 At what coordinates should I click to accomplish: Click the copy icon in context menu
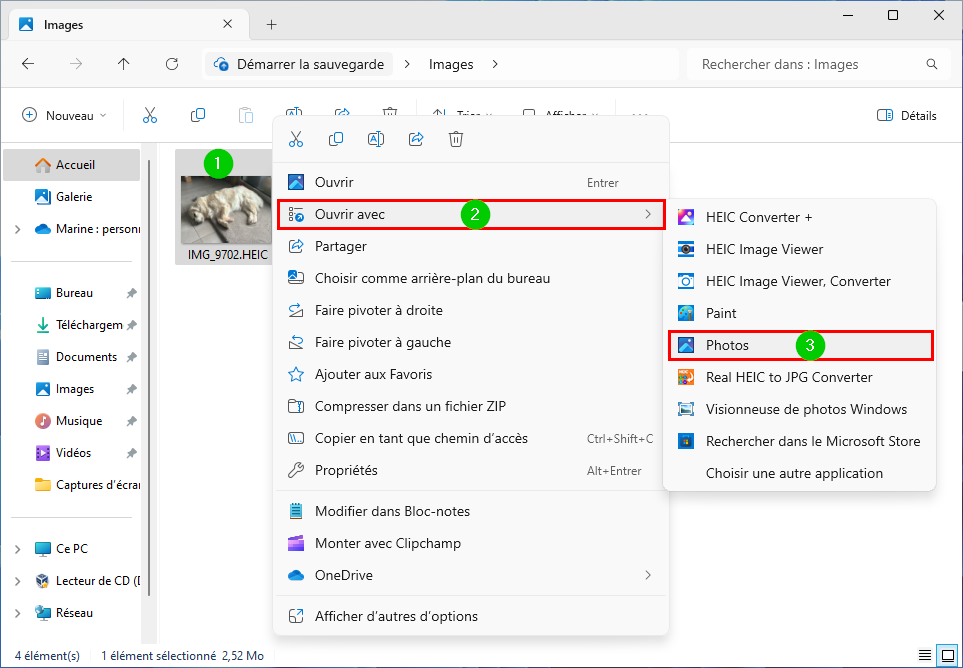click(336, 139)
